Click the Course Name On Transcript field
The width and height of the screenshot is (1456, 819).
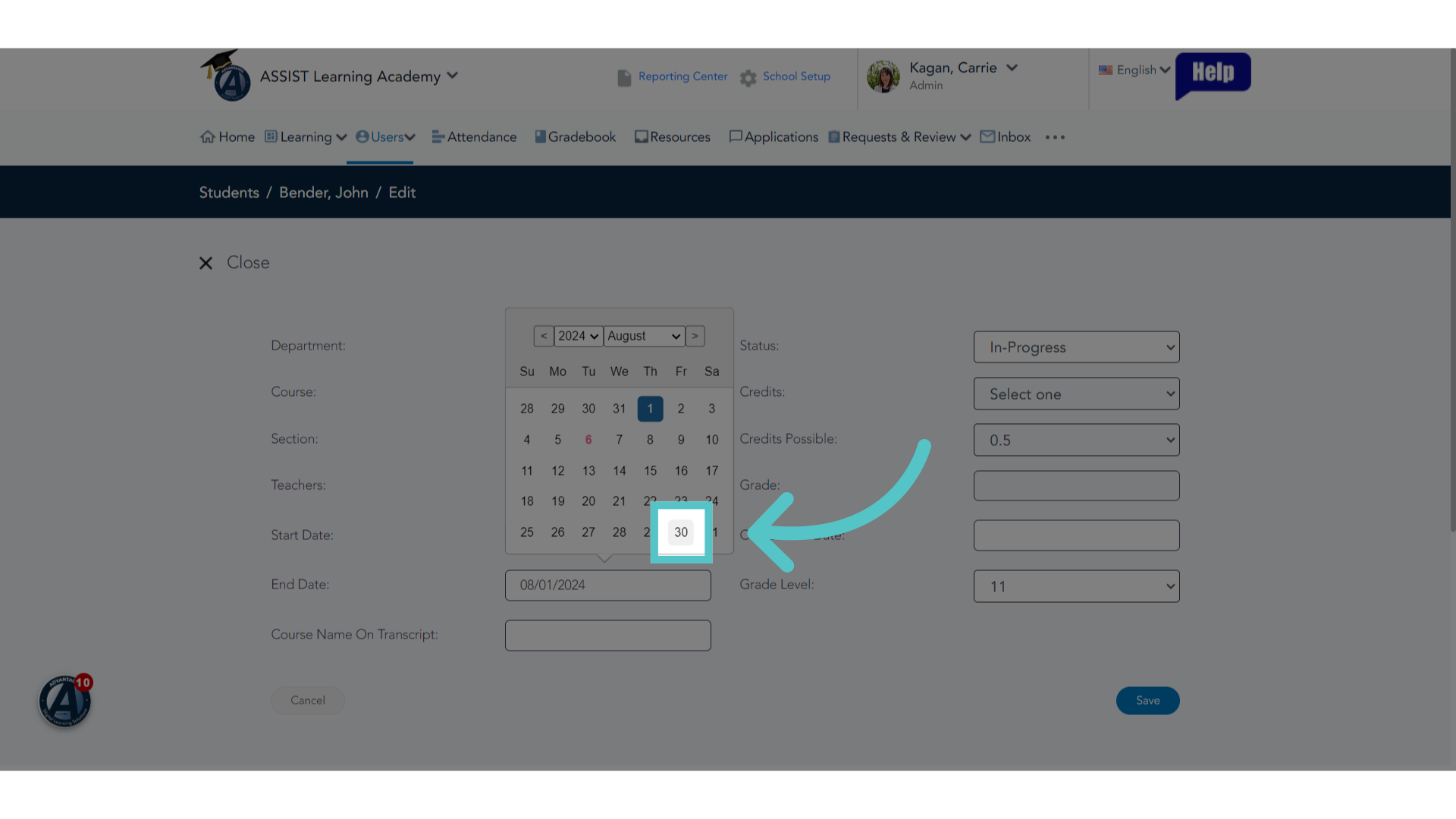[608, 635]
